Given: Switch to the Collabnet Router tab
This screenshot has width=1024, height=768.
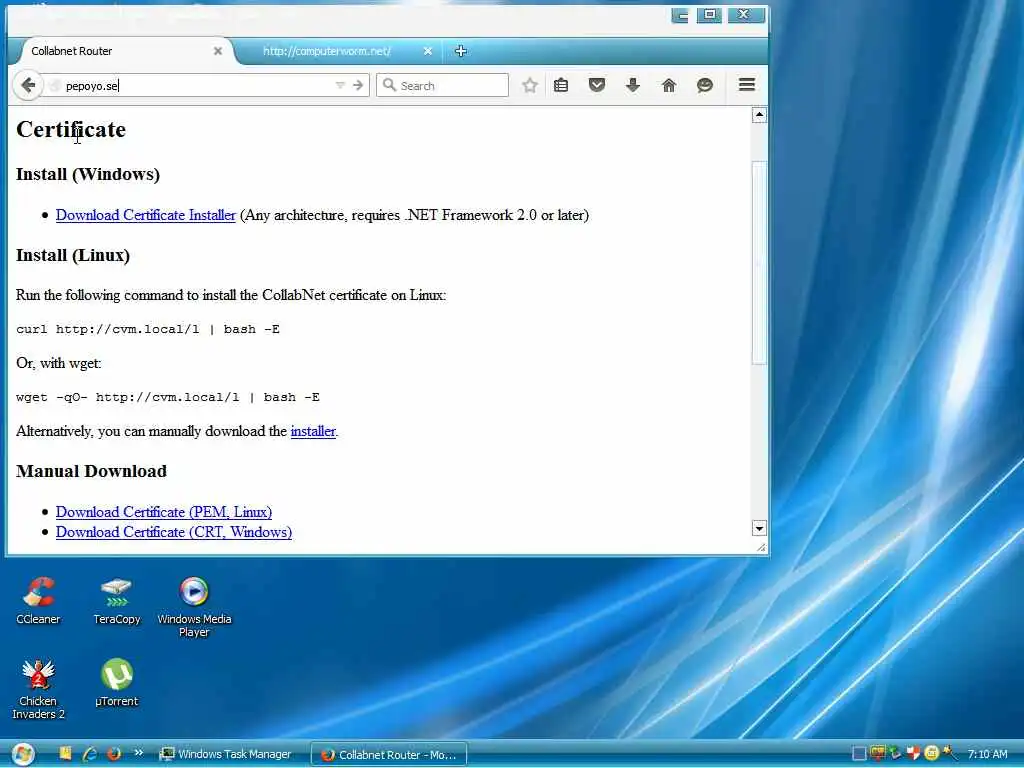Looking at the screenshot, I should [x=124, y=51].
